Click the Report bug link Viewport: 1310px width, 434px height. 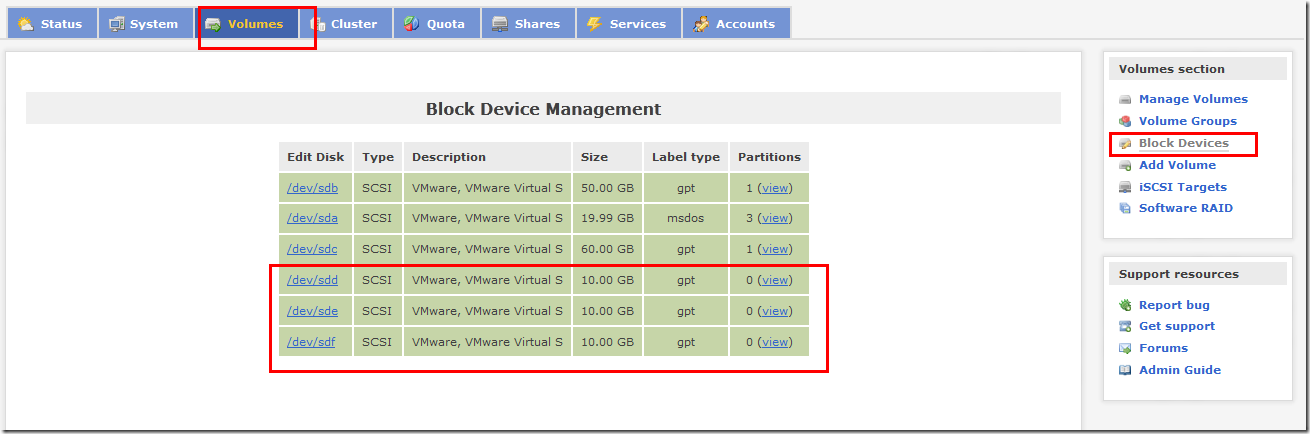1174,305
